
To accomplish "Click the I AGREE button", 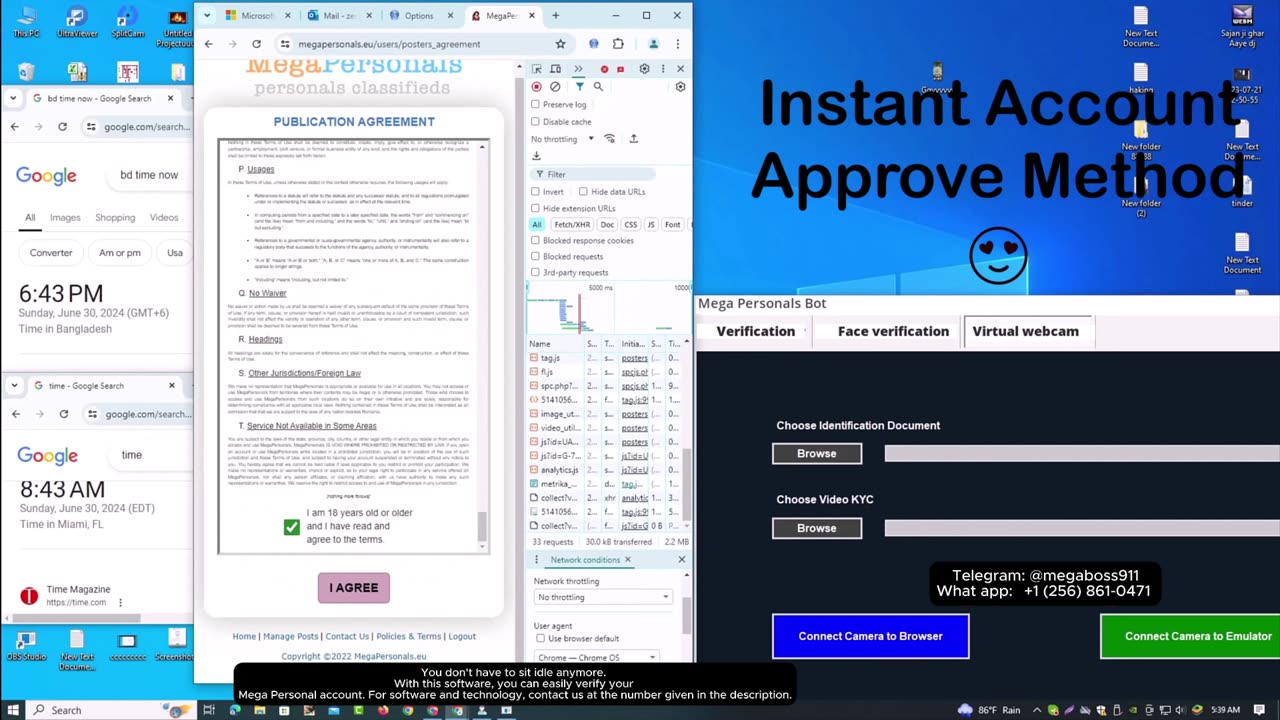I will click(x=354, y=588).
